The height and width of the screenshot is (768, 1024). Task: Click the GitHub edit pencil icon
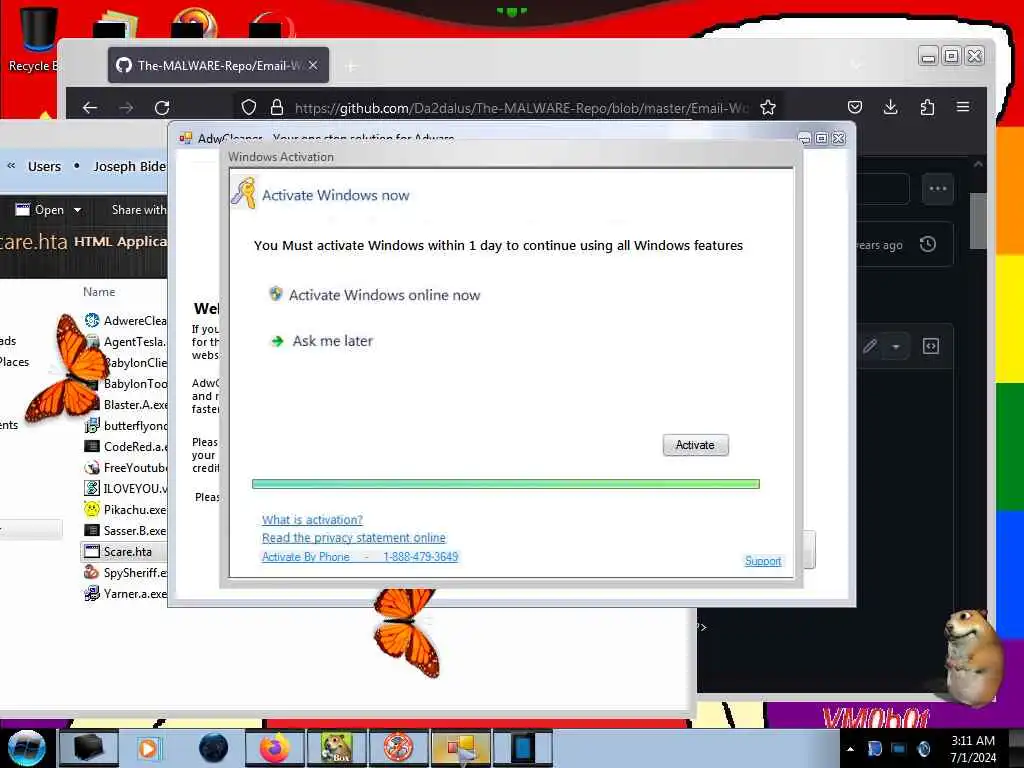tap(869, 346)
